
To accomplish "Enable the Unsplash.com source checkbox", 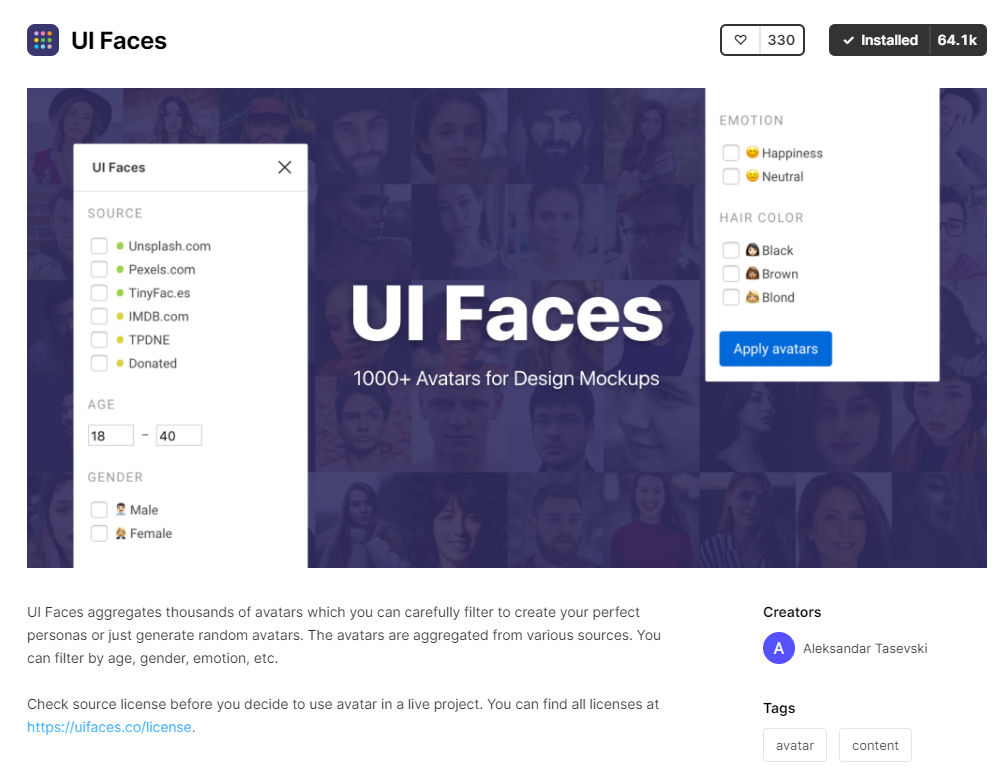I will click(x=99, y=246).
